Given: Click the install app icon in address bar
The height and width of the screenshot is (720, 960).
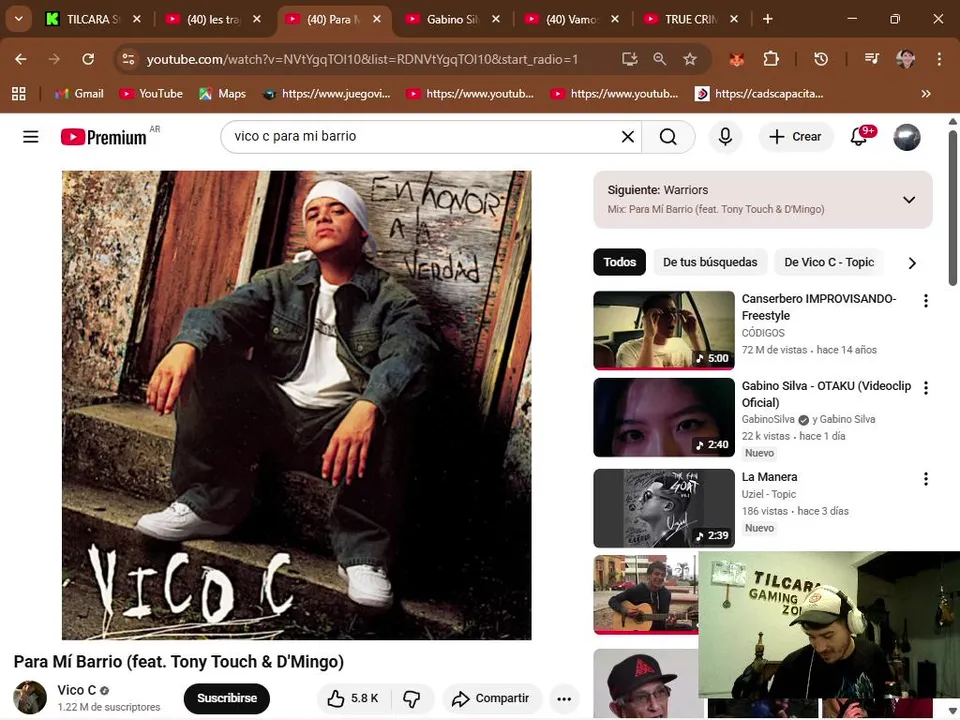Looking at the screenshot, I should click(629, 59).
